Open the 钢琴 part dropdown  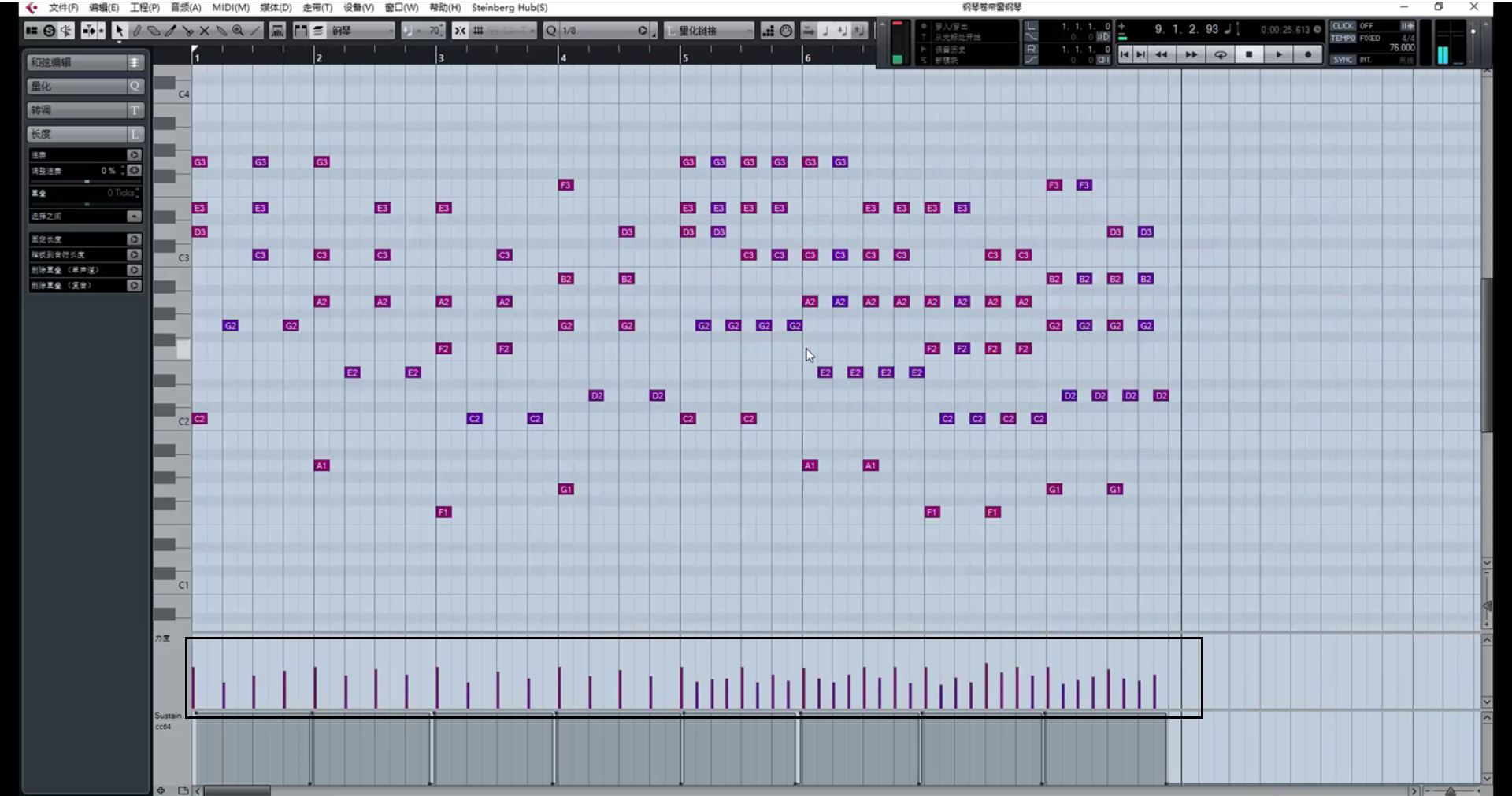[x=361, y=31]
